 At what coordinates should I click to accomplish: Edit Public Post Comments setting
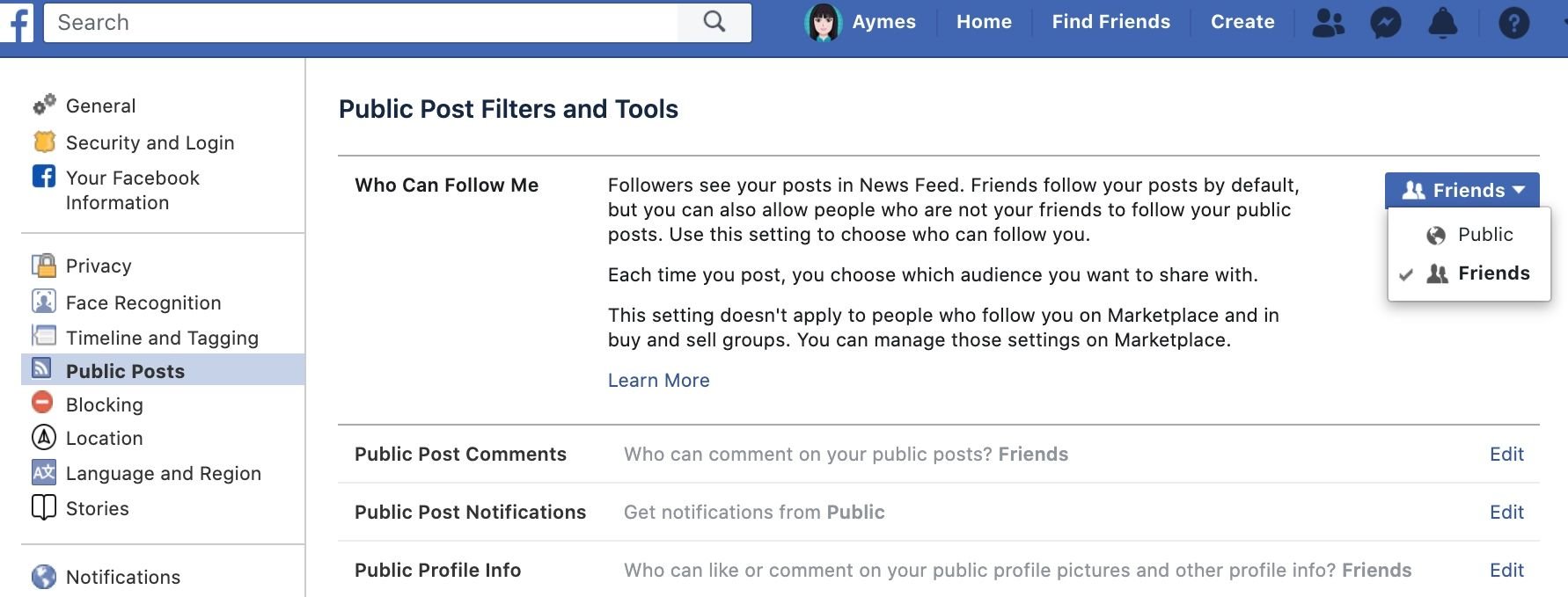1506,455
